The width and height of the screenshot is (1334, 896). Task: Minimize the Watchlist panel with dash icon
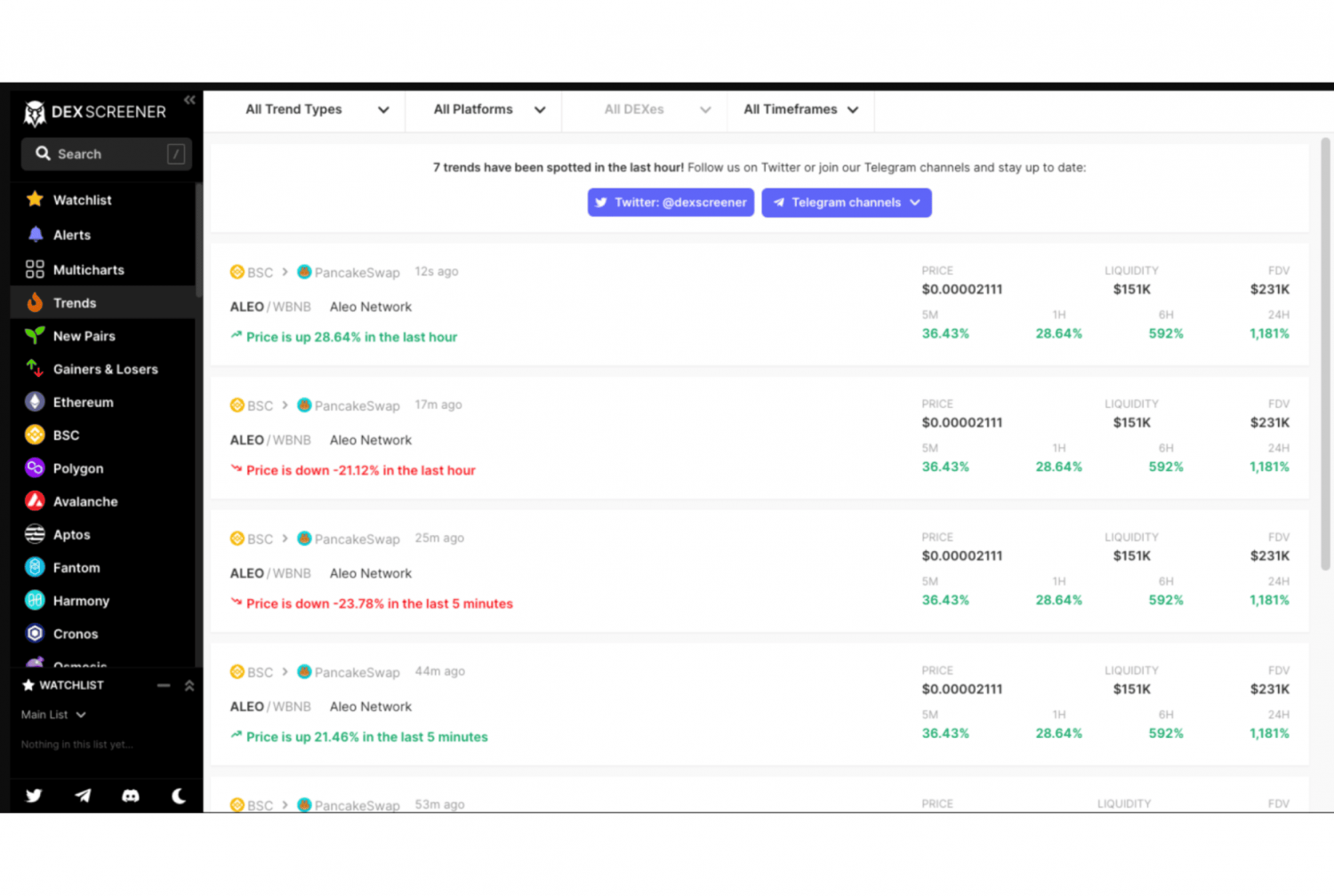pyautogui.click(x=164, y=685)
